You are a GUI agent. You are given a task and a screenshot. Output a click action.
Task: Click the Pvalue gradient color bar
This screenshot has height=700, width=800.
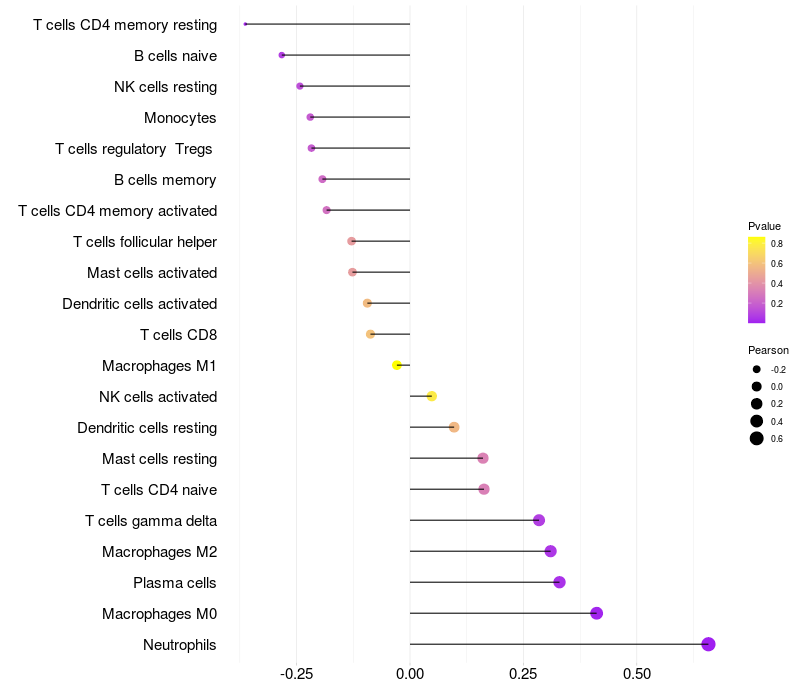click(x=757, y=280)
